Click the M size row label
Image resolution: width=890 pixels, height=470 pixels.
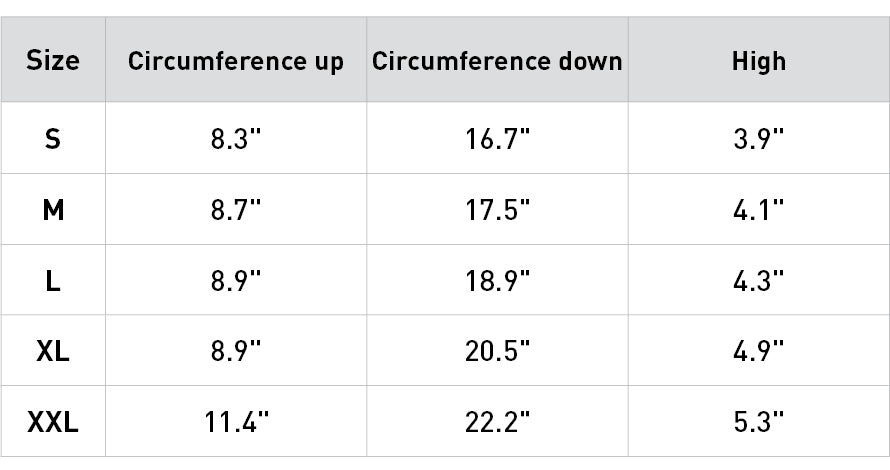click(x=53, y=210)
